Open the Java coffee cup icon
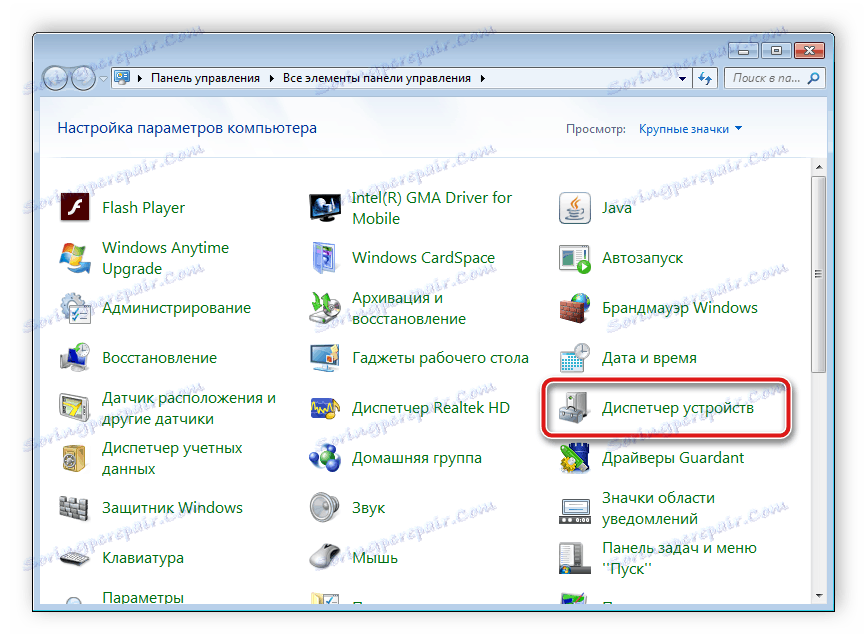Image resolution: width=867 pixels, height=644 pixels. point(574,208)
